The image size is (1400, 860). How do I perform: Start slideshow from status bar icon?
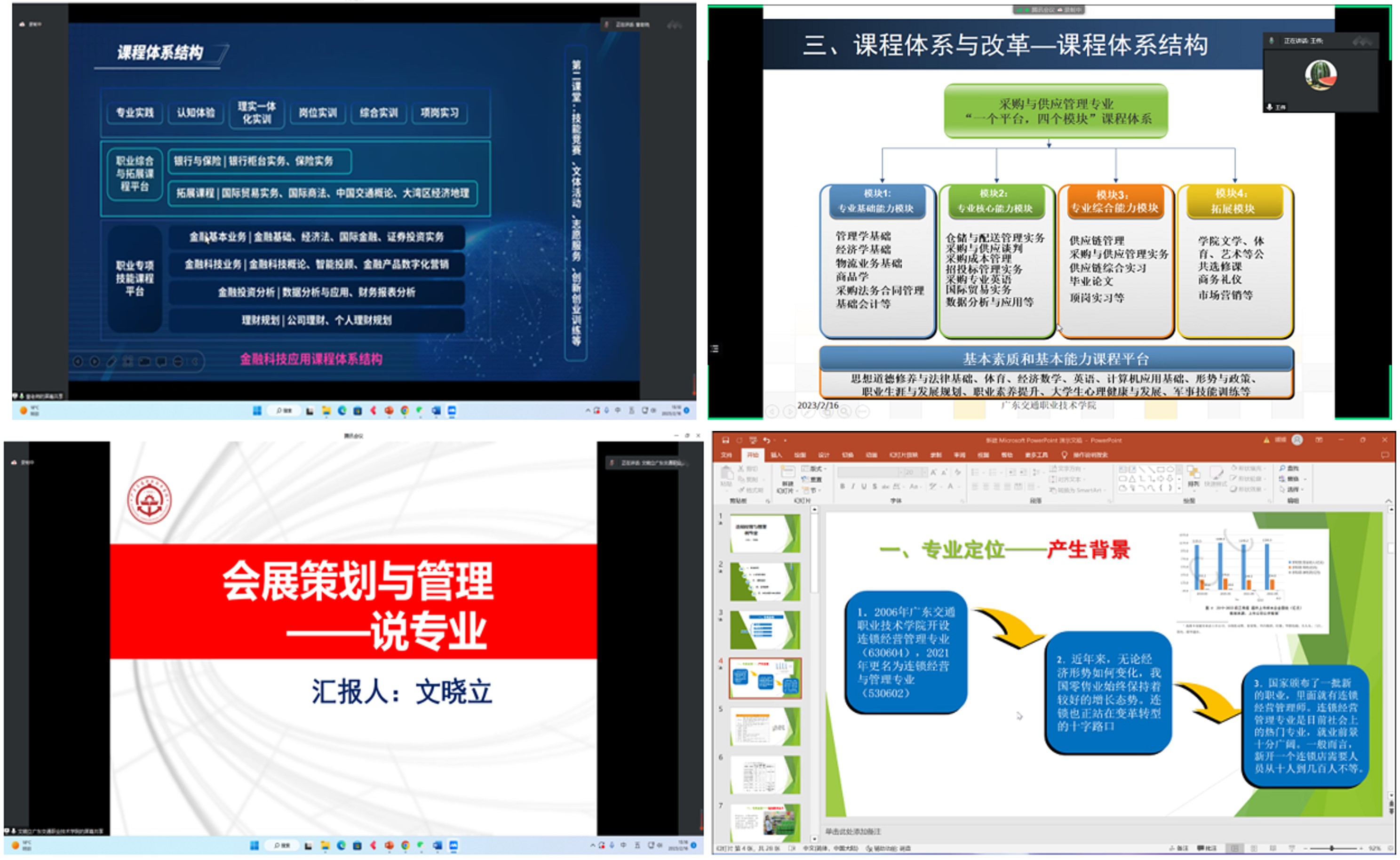[x=1292, y=849]
